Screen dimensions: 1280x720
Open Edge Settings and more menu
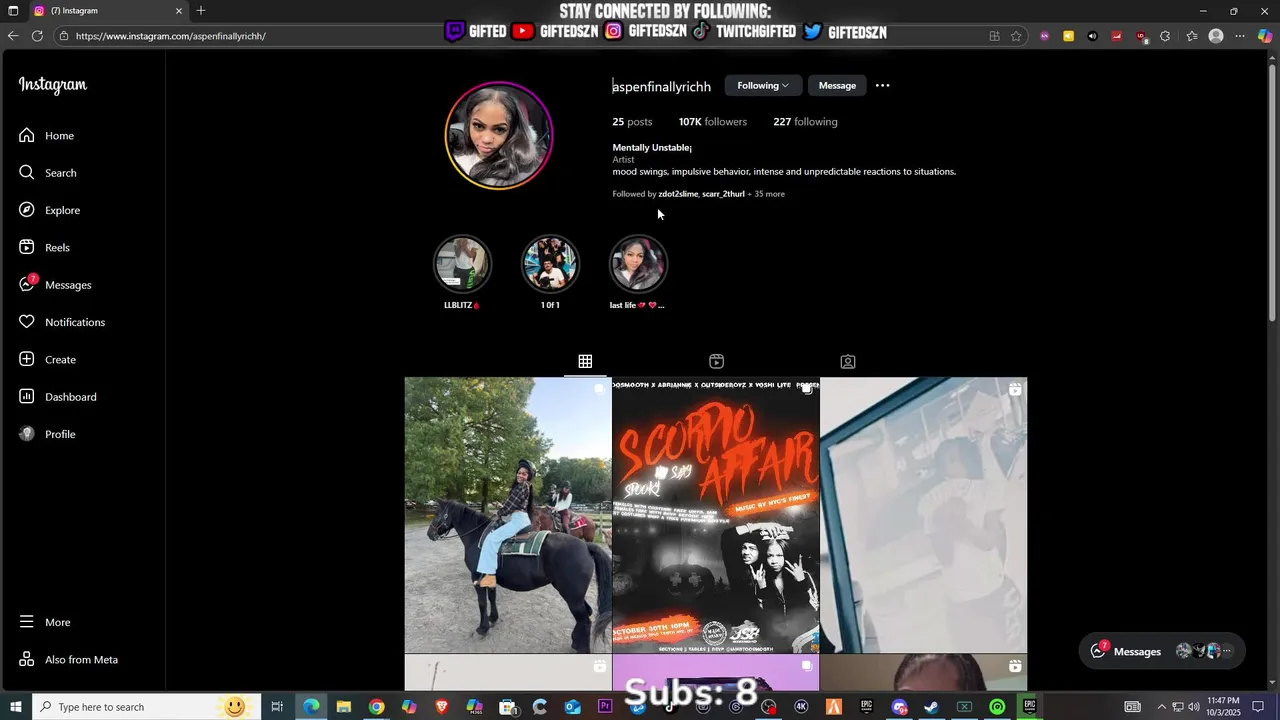tap(1240, 36)
